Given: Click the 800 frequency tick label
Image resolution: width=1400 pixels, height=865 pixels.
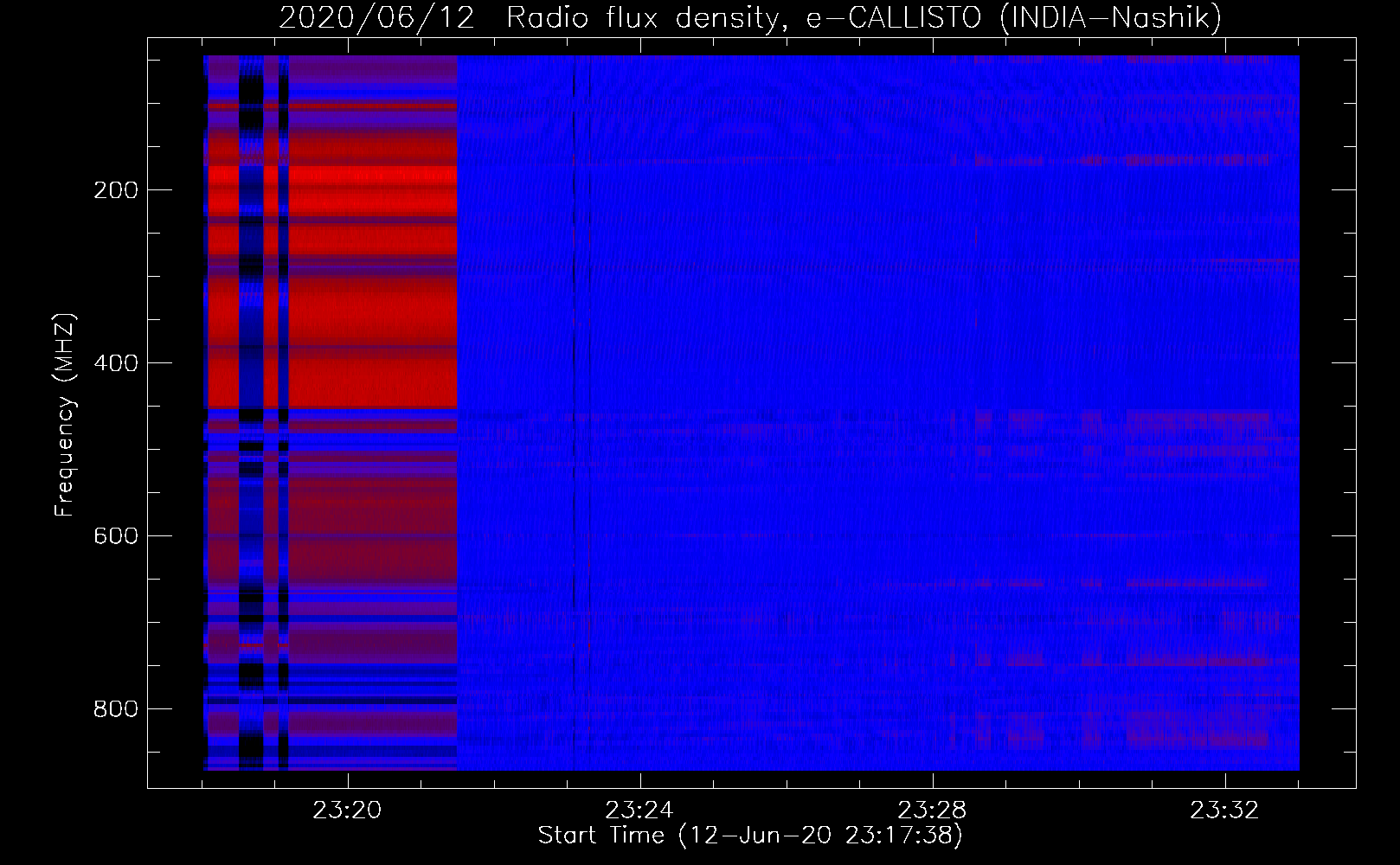Looking at the screenshot, I should click(115, 709).
